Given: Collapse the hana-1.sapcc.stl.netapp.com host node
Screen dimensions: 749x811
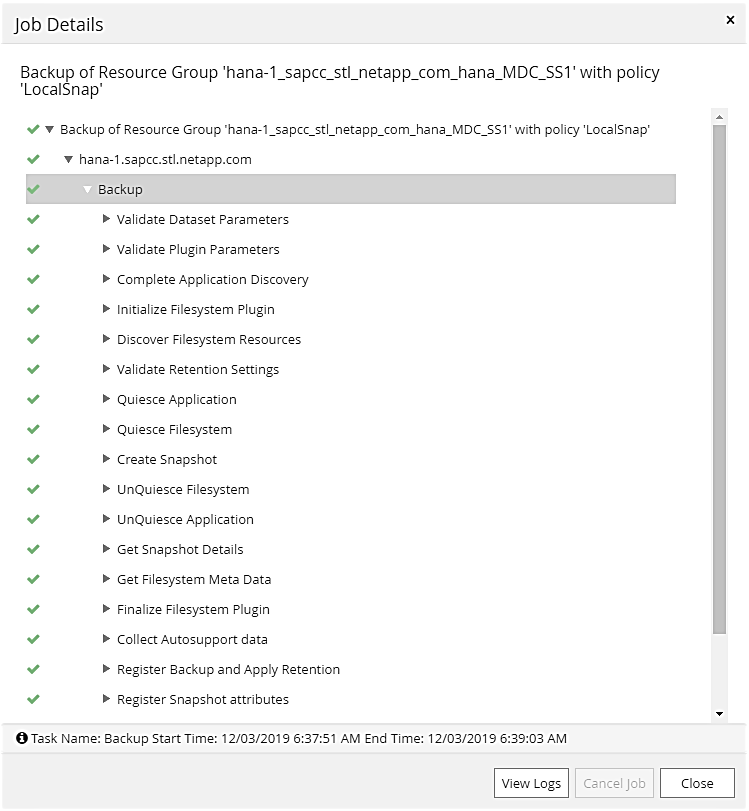Looking at the screenshot, I should tap(68, 159).
